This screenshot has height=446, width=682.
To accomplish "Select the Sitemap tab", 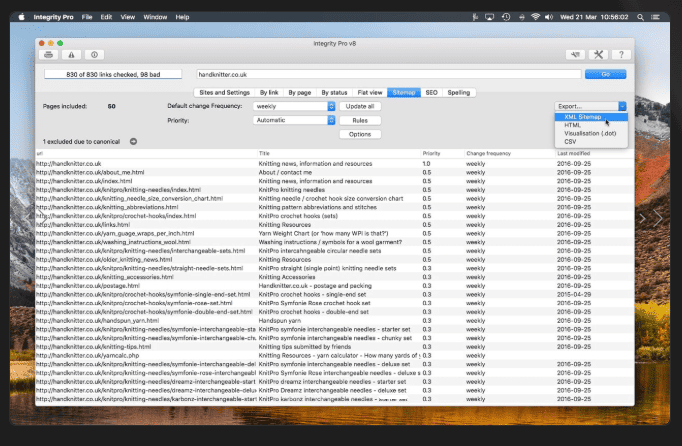I will tap(404, 93).
